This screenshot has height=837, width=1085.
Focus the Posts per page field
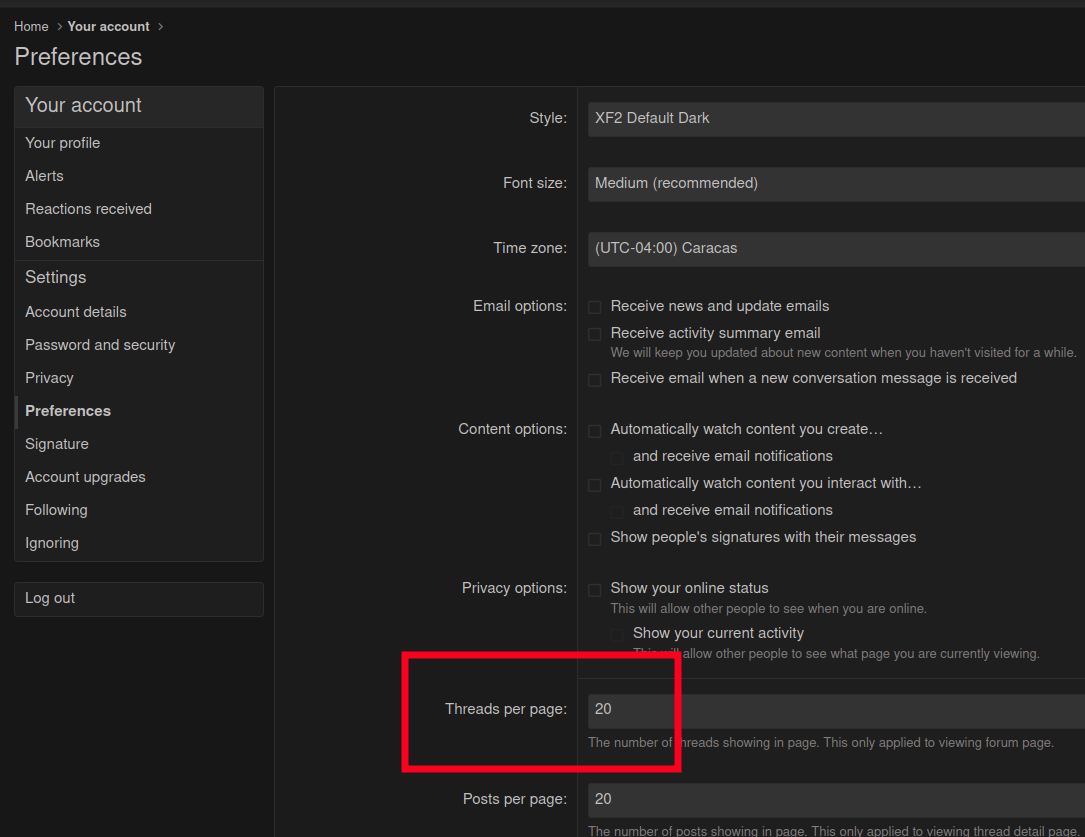(x=835, y=800)
